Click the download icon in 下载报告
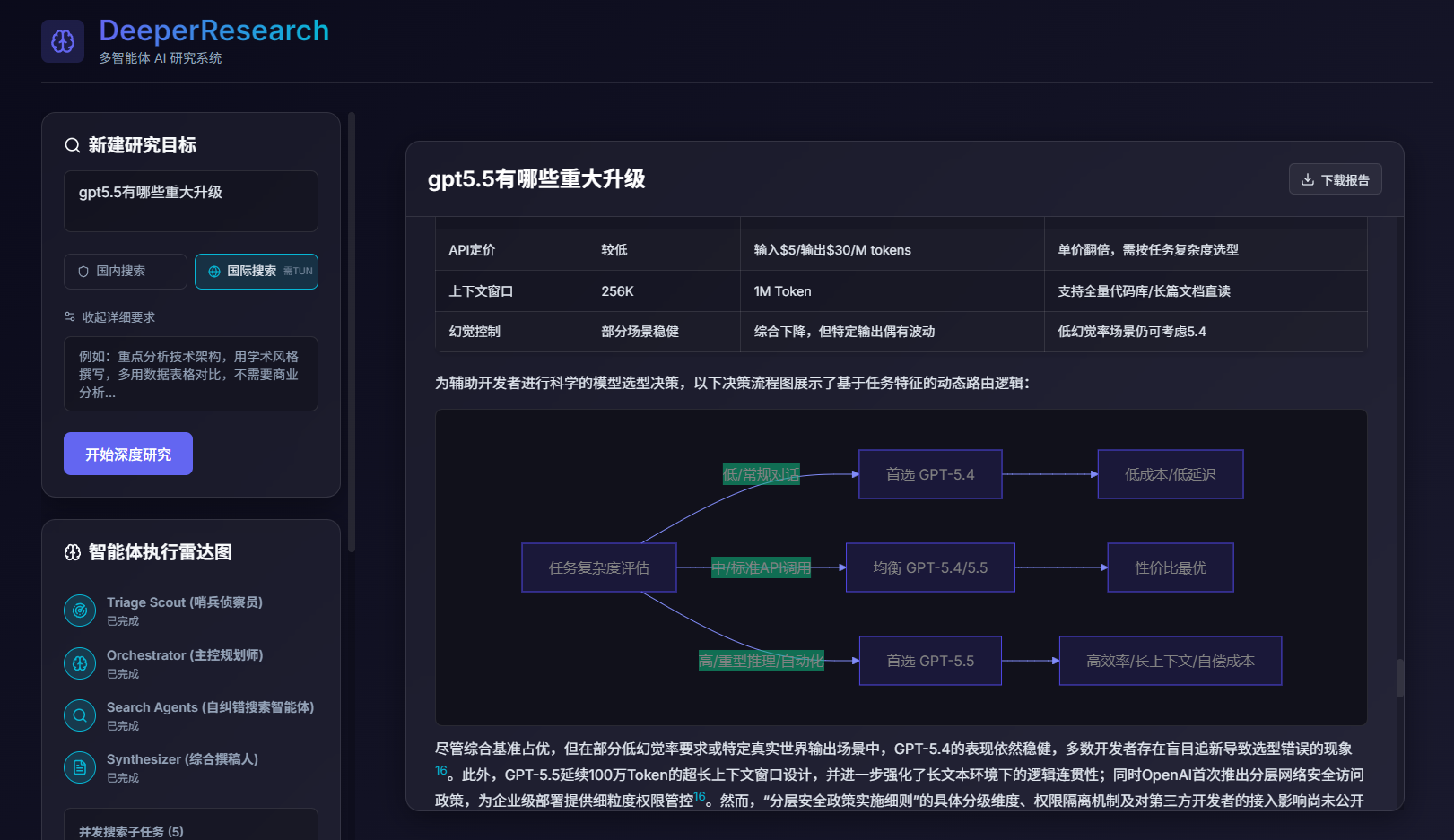 (x=1308, y=179)
